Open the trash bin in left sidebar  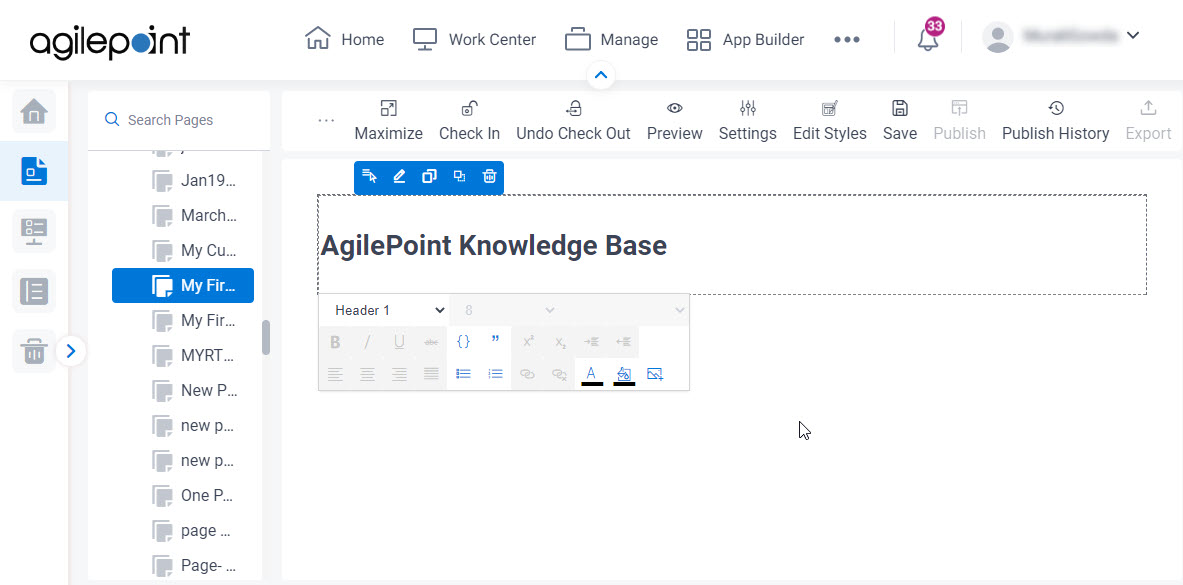tap(34, 351)
